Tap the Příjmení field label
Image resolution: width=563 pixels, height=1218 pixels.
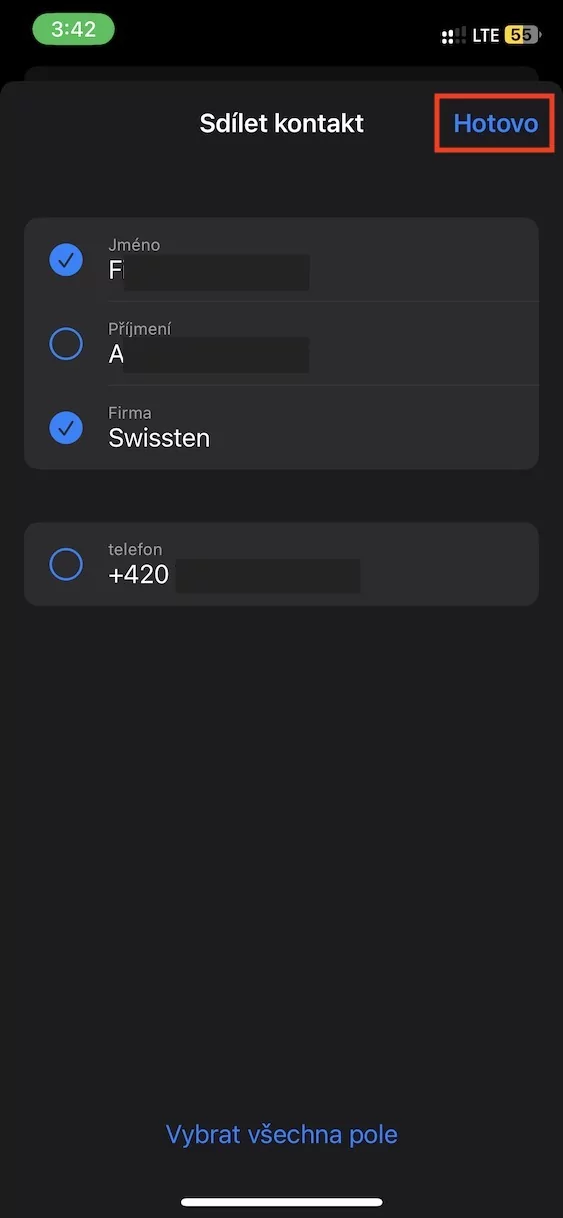click(140, 329)
